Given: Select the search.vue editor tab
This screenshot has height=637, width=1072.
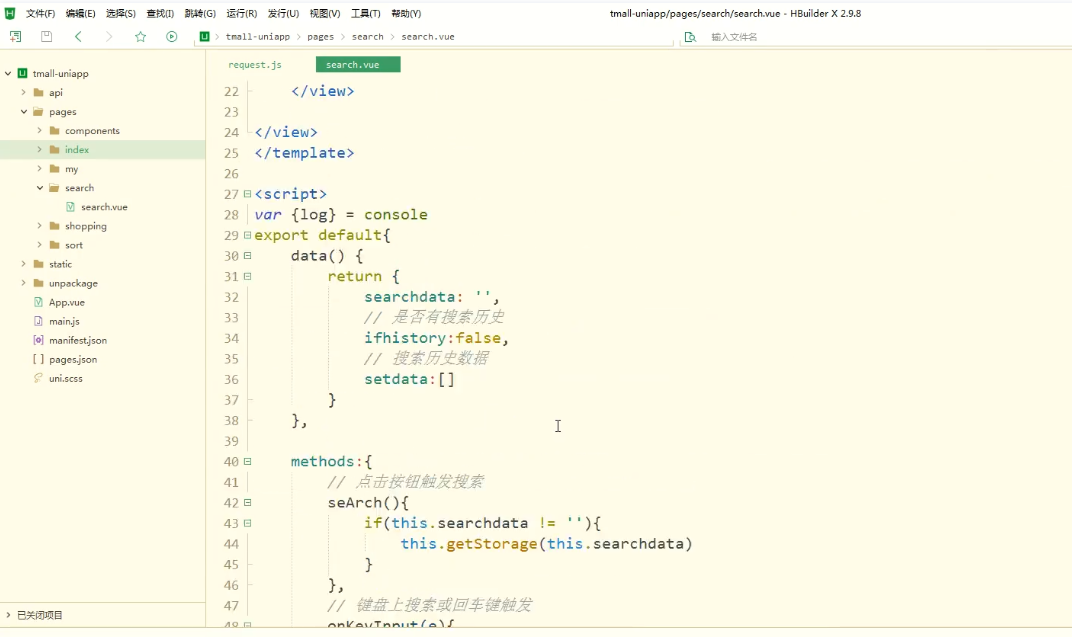Looking at the screenshot, I should point(358,65).
